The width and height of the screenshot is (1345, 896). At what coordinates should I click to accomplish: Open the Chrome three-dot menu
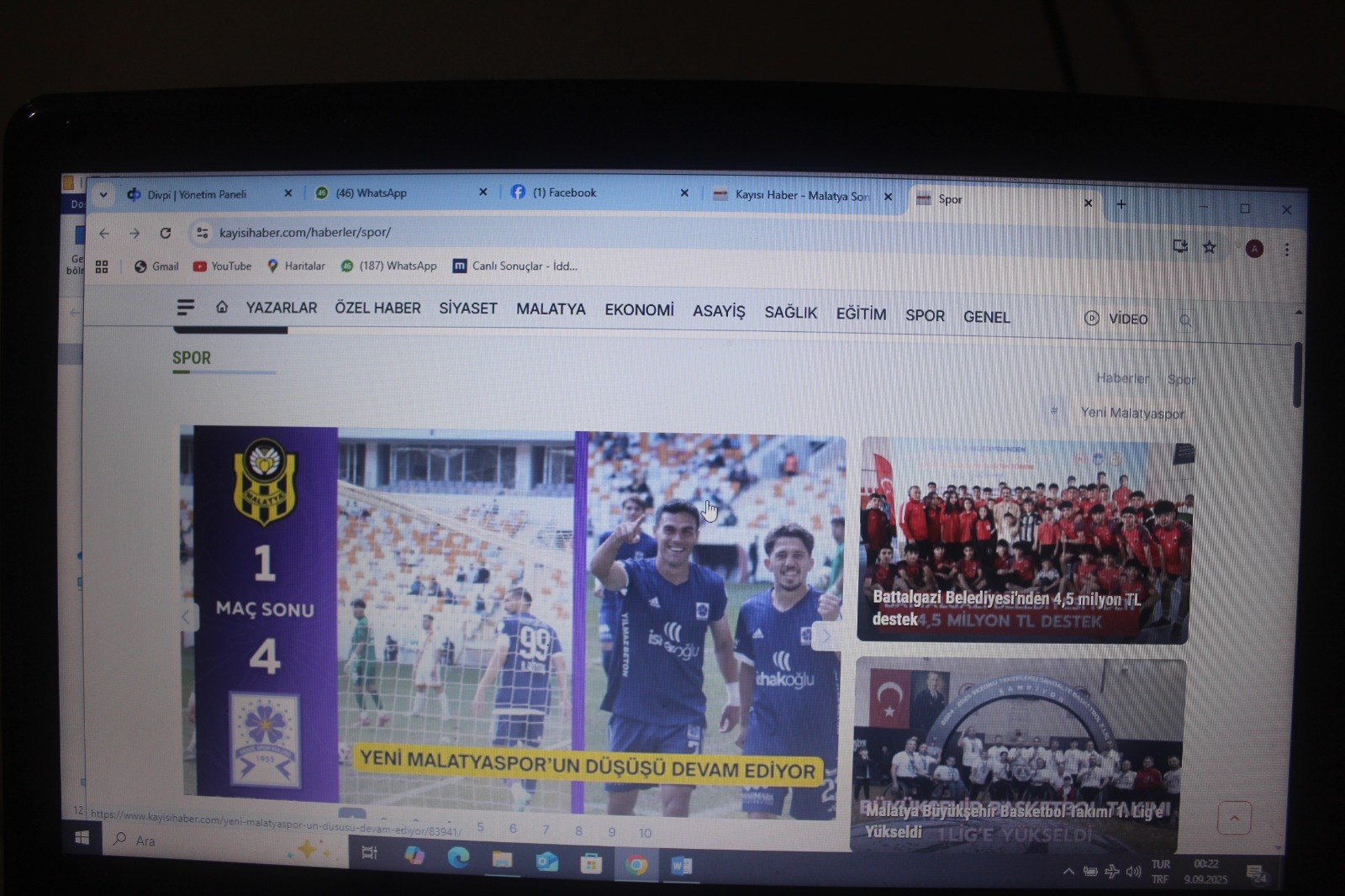click(1286, 250)
